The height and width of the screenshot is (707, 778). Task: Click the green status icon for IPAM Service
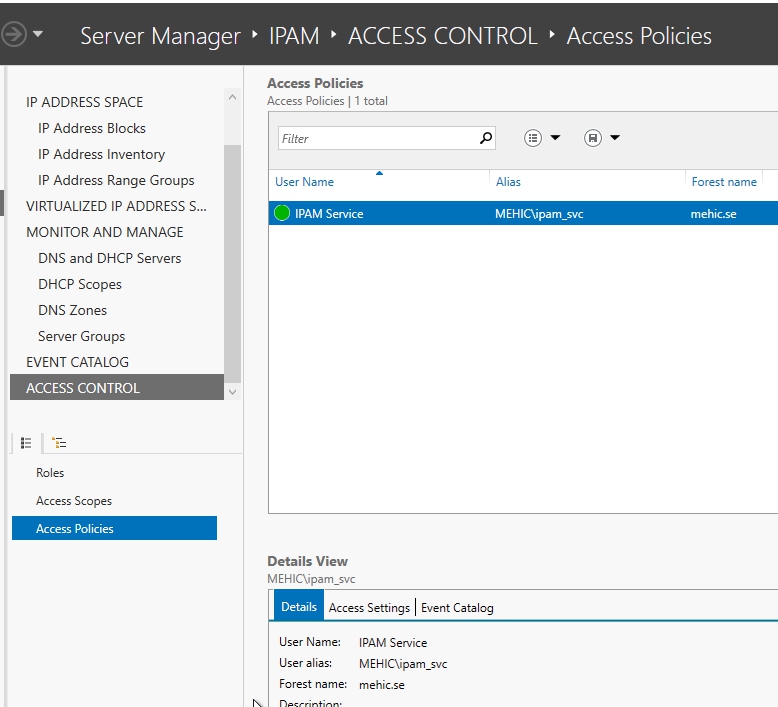coord(282,213)
